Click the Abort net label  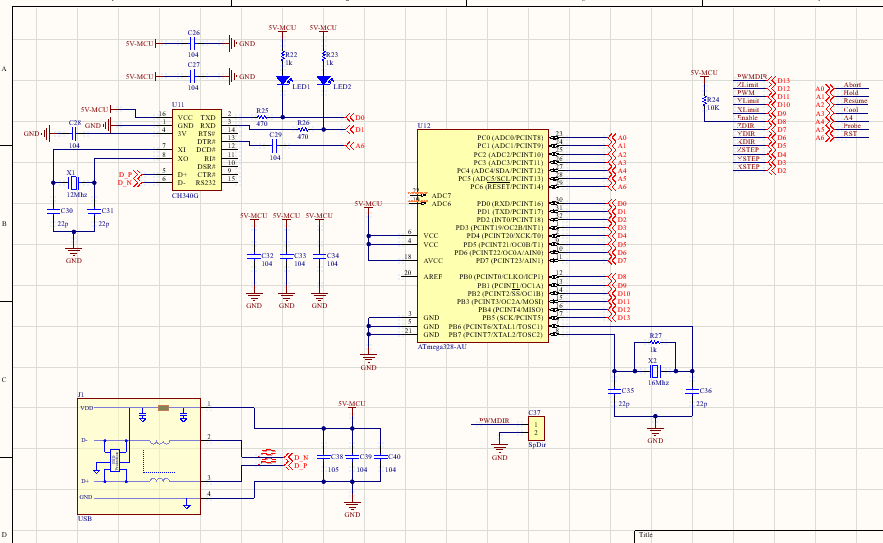[852, 84]
